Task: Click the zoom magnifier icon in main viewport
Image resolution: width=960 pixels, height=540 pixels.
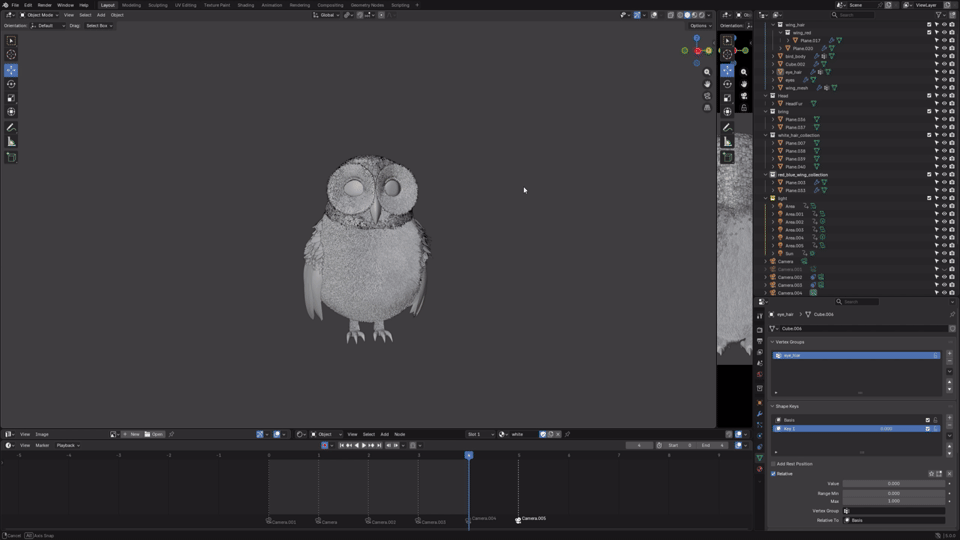Action: [x=707, y=72]
